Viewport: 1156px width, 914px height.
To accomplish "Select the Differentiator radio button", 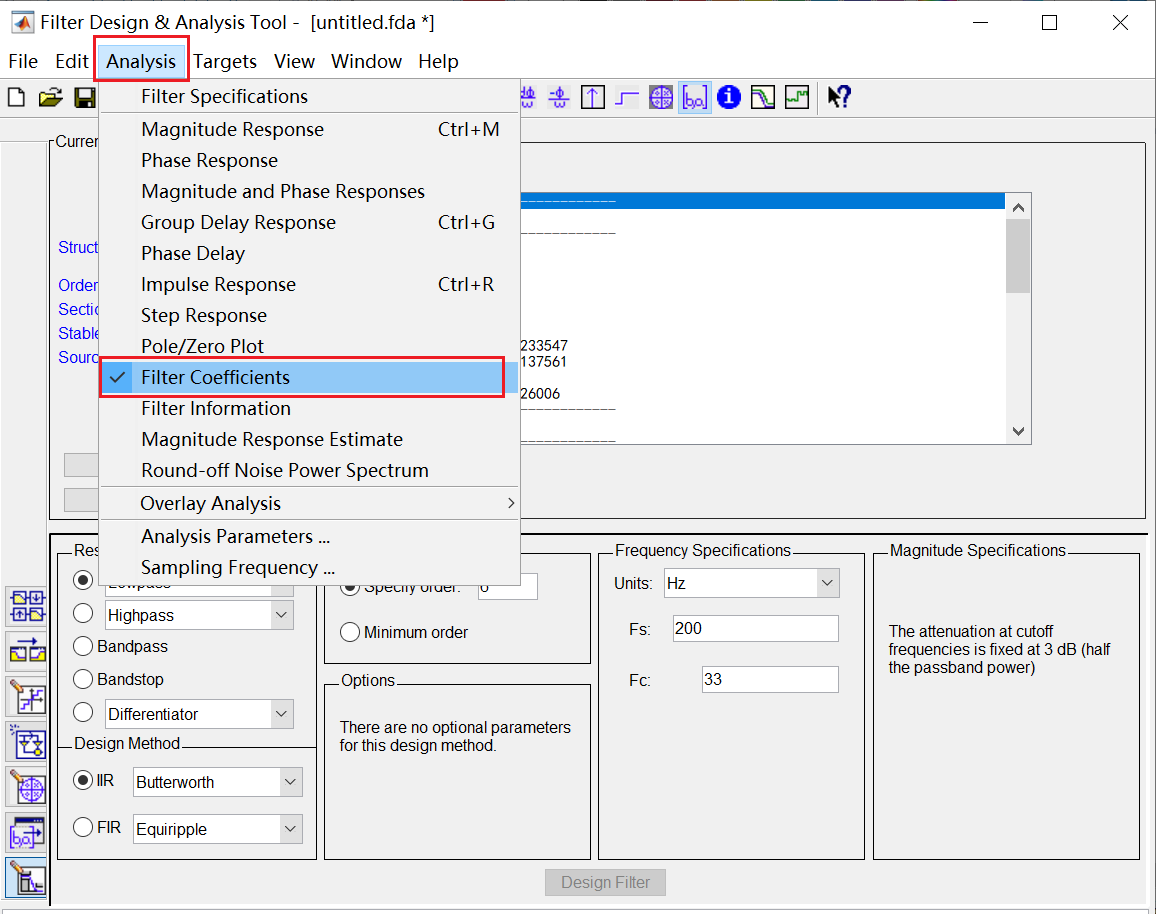I will pyautogui.click(x=83, y=712).
